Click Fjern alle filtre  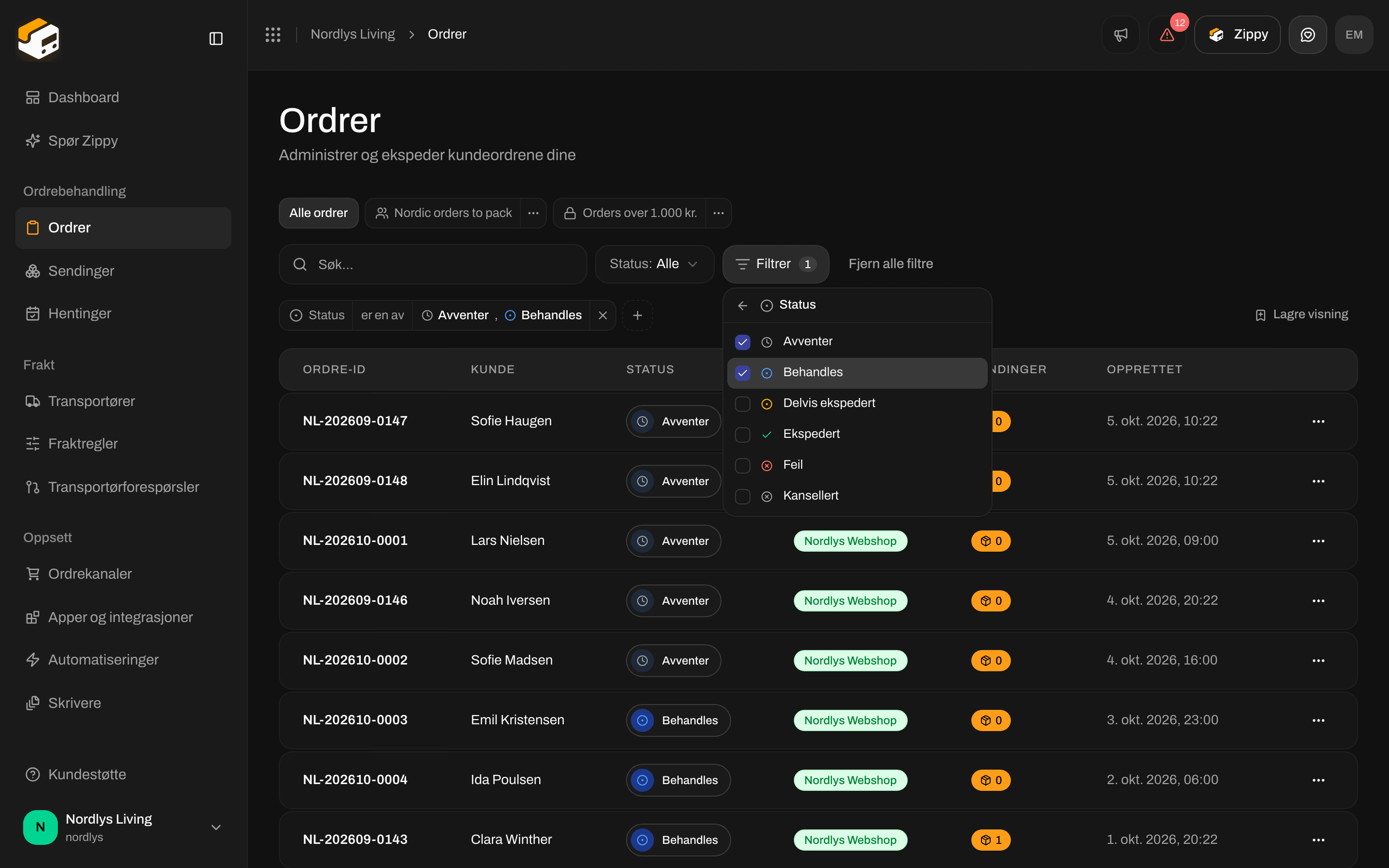pos(890,264)
